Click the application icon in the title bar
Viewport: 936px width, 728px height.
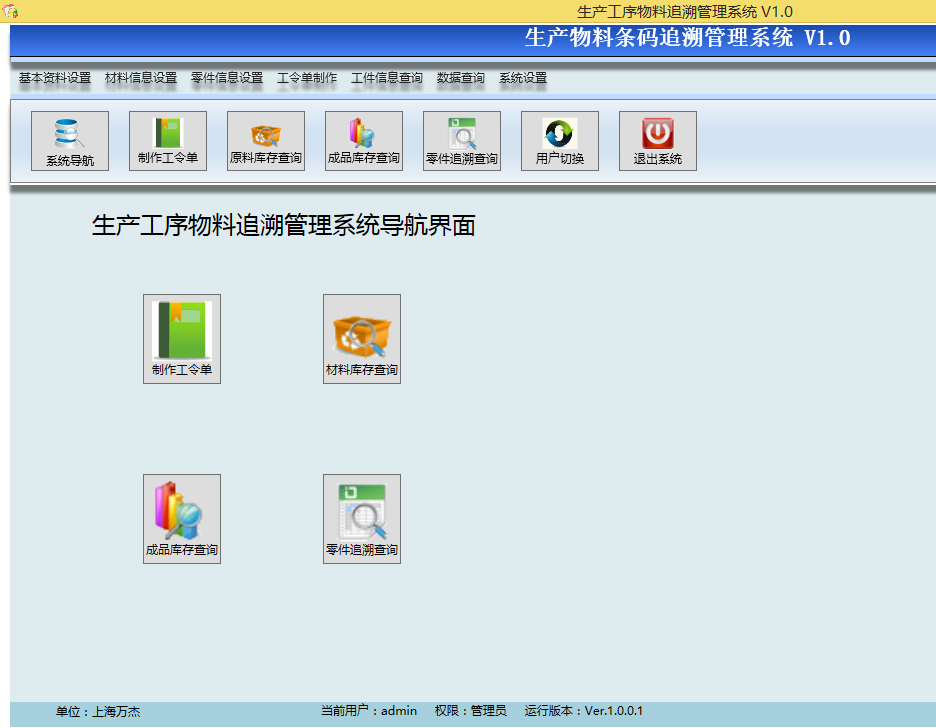pyautogui.click(x=10, y=11)
